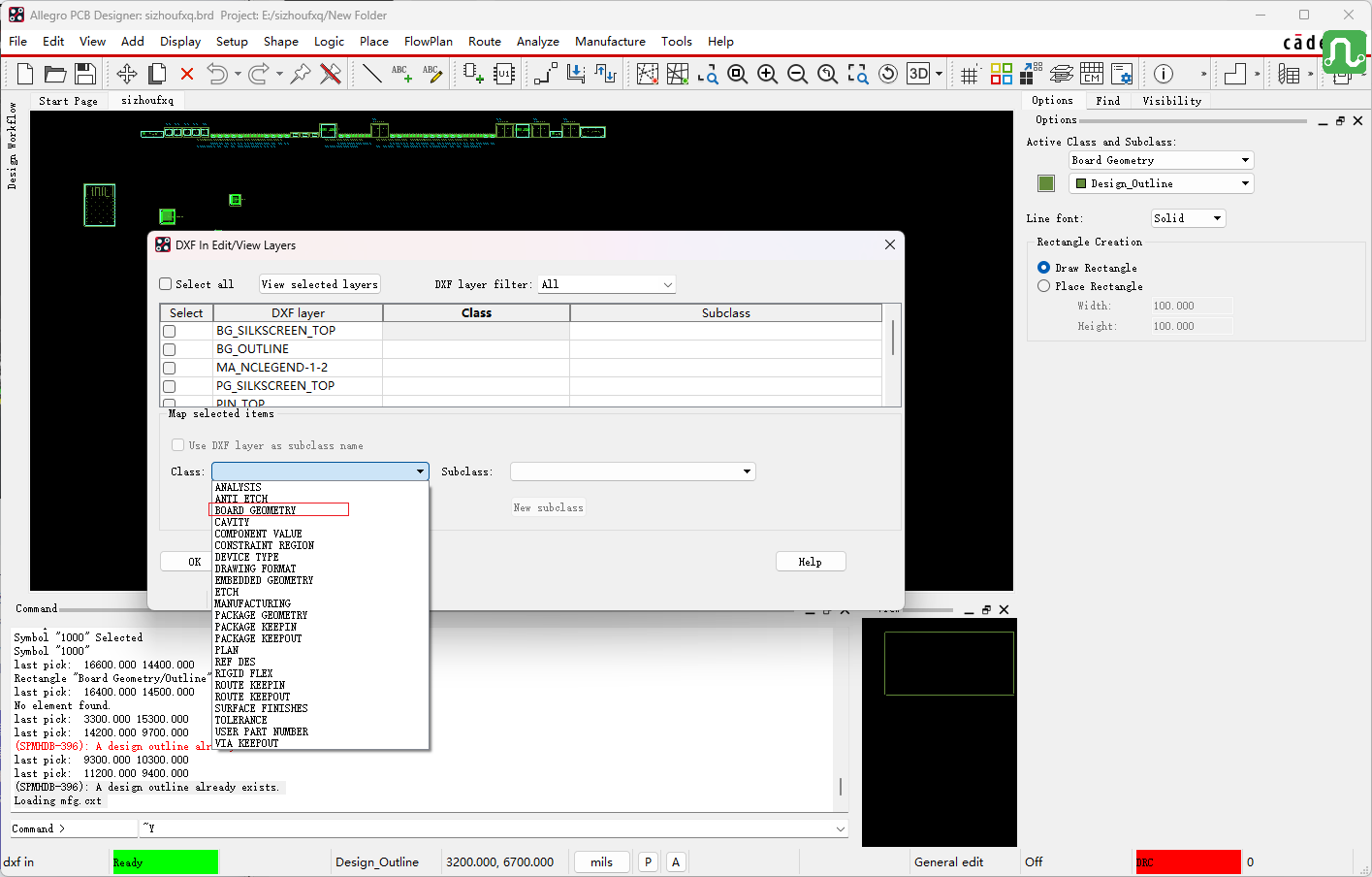Click the Show Element info icon
The image size is (1372, 877).
point(1164,74)
